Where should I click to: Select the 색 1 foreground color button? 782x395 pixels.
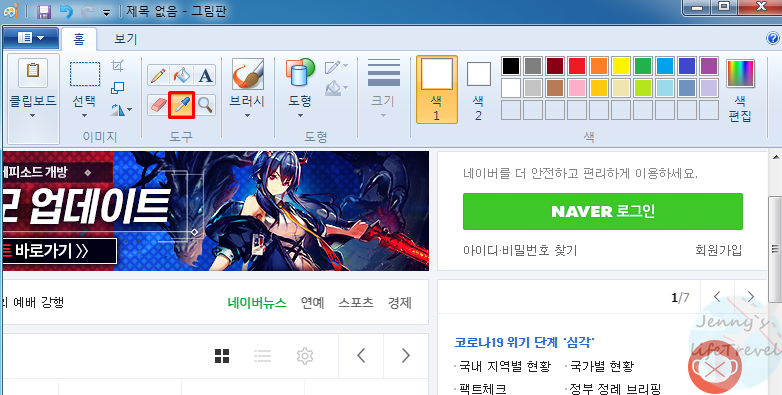[437, 90]
